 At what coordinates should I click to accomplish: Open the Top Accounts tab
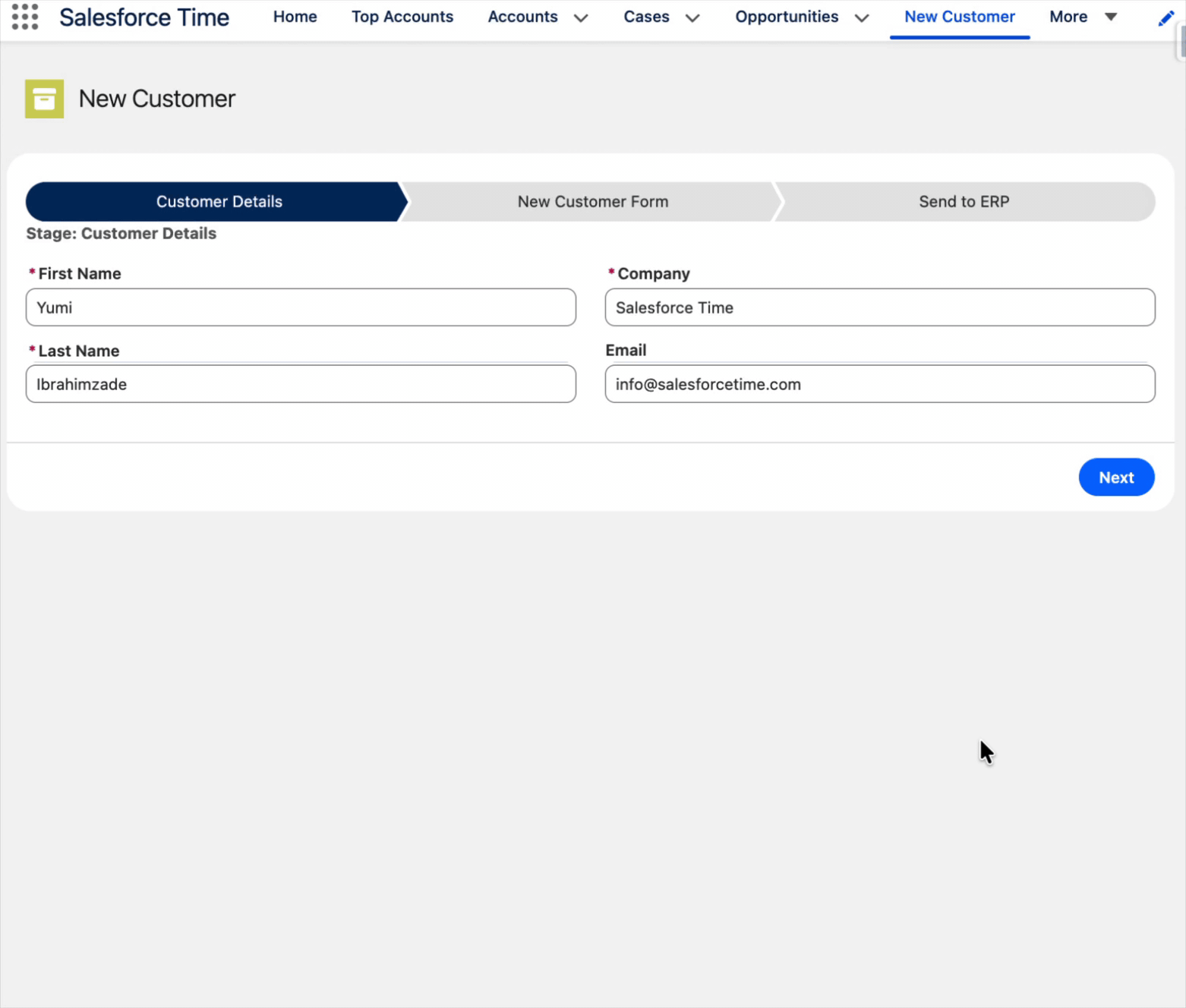pos(402,17)
